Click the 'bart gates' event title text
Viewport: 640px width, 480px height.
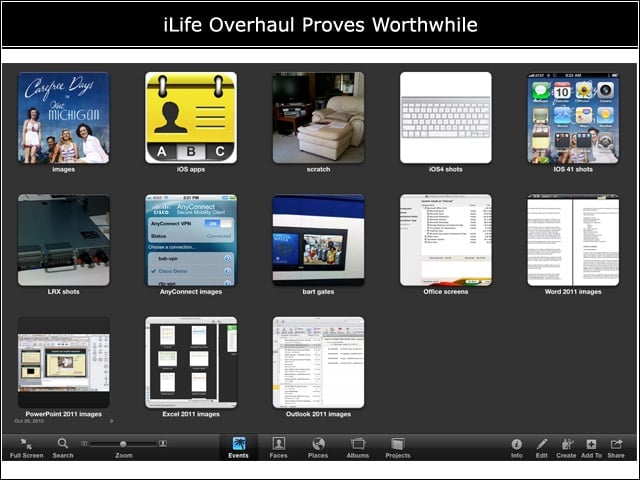pos(318,291)
